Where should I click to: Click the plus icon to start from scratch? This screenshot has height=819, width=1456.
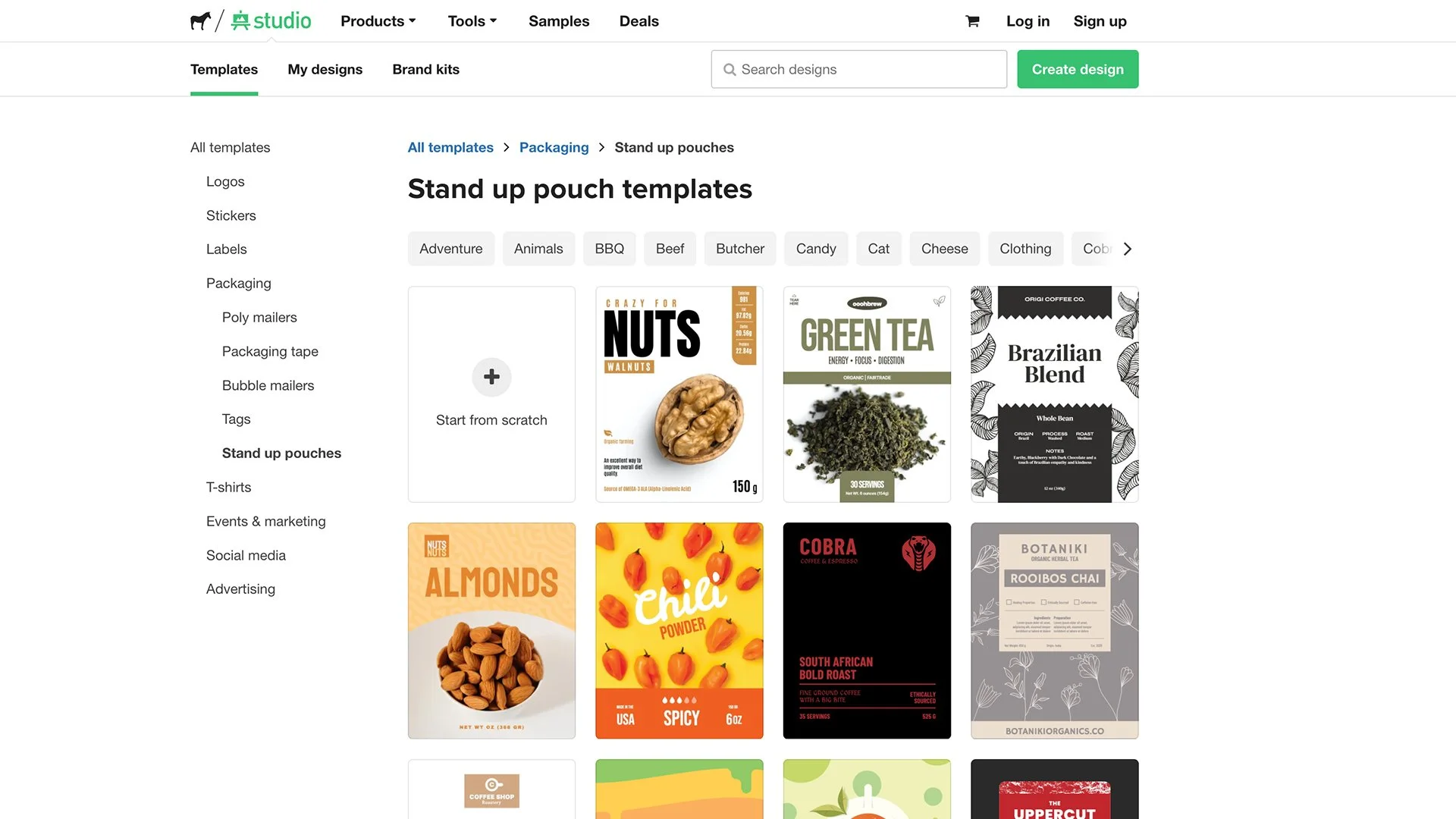coord(491,377)
